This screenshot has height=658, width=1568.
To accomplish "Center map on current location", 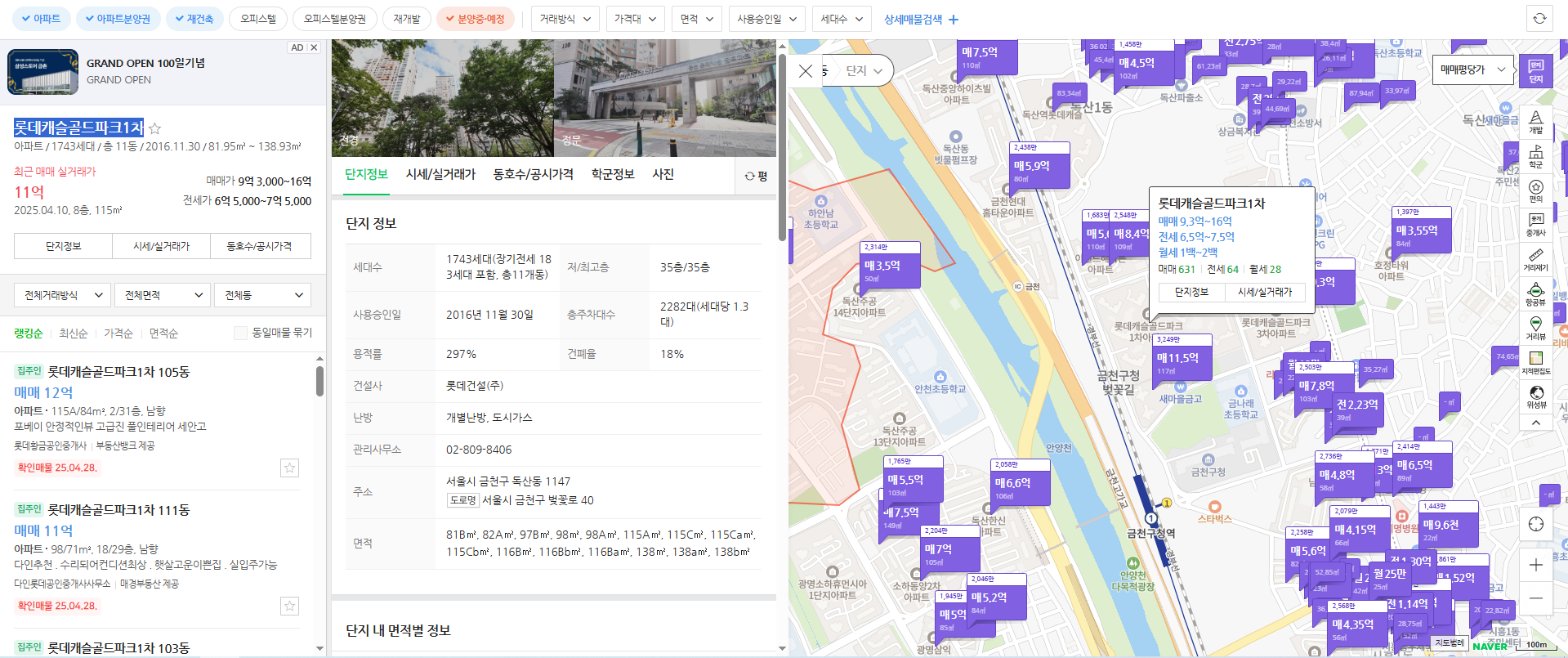I will click(1536, 524).
